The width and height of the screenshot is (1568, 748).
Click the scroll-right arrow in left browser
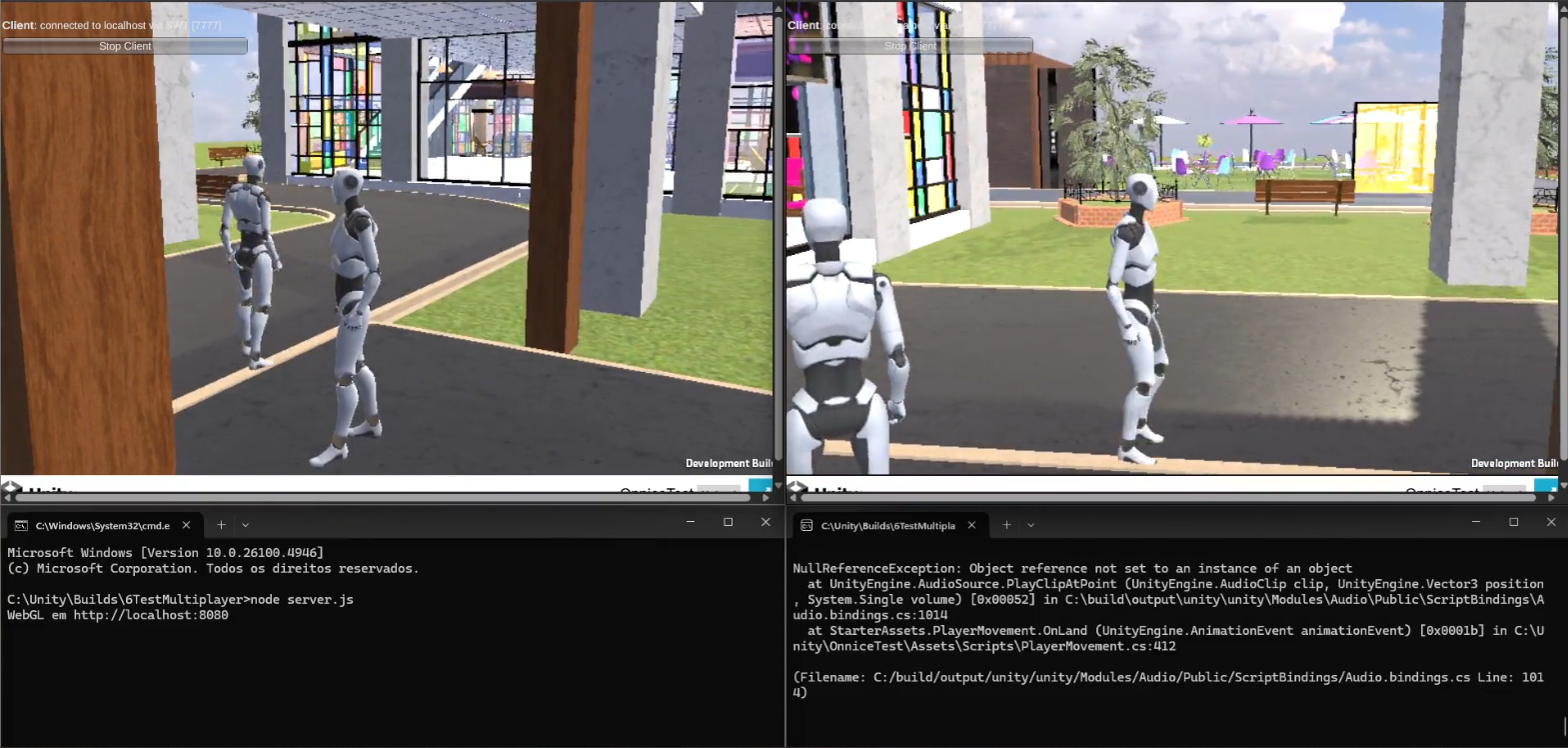(x=767, y=497)
